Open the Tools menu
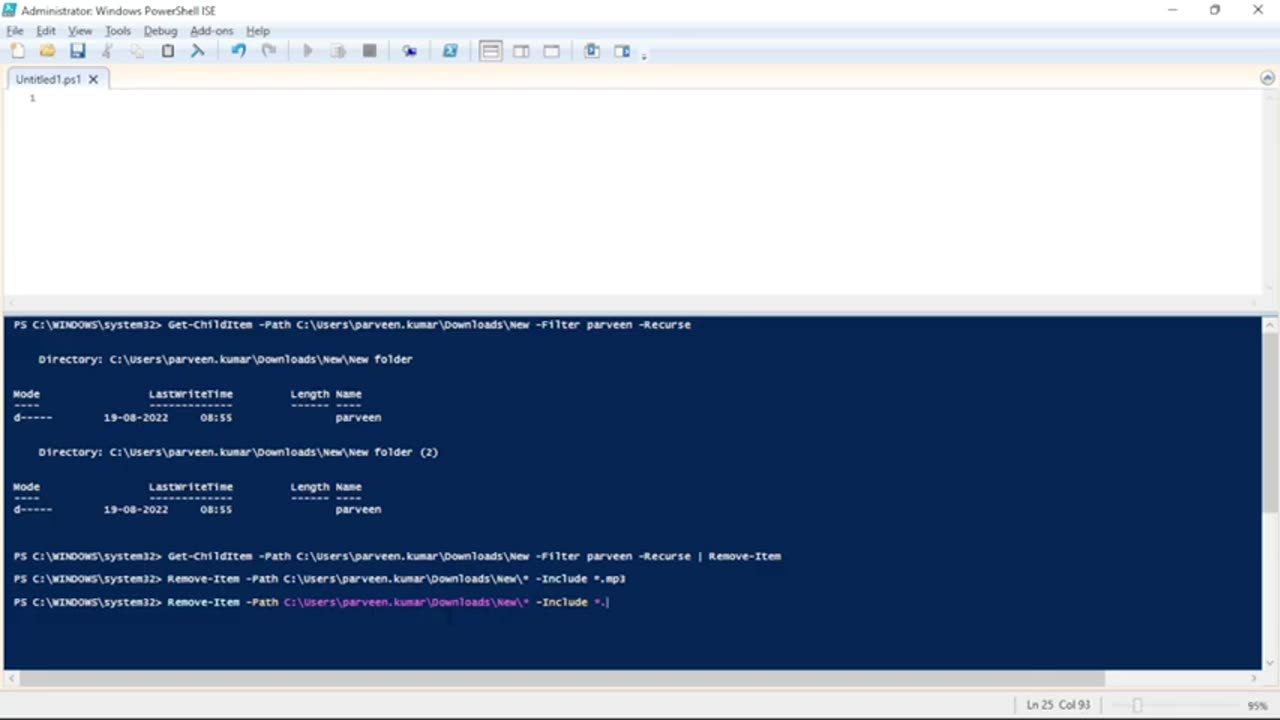This screenshot has width=1280, height=720. [x=118, y=31]
